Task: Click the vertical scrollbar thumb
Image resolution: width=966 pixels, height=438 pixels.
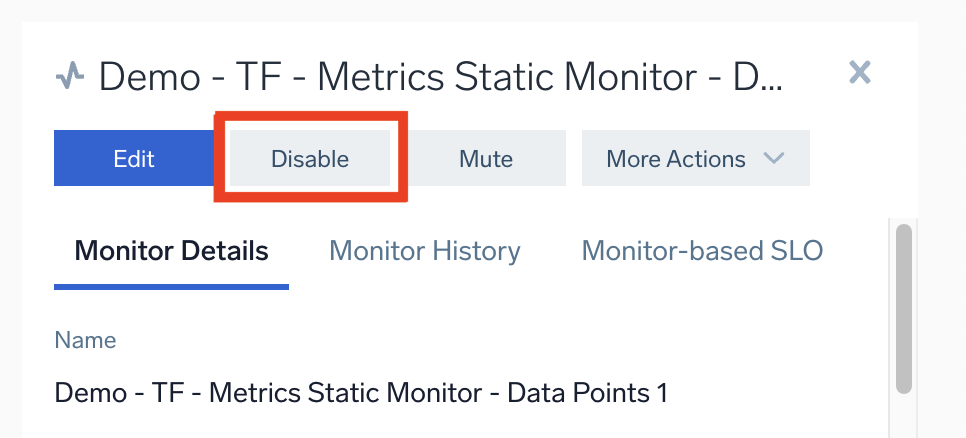Action: 904,310
